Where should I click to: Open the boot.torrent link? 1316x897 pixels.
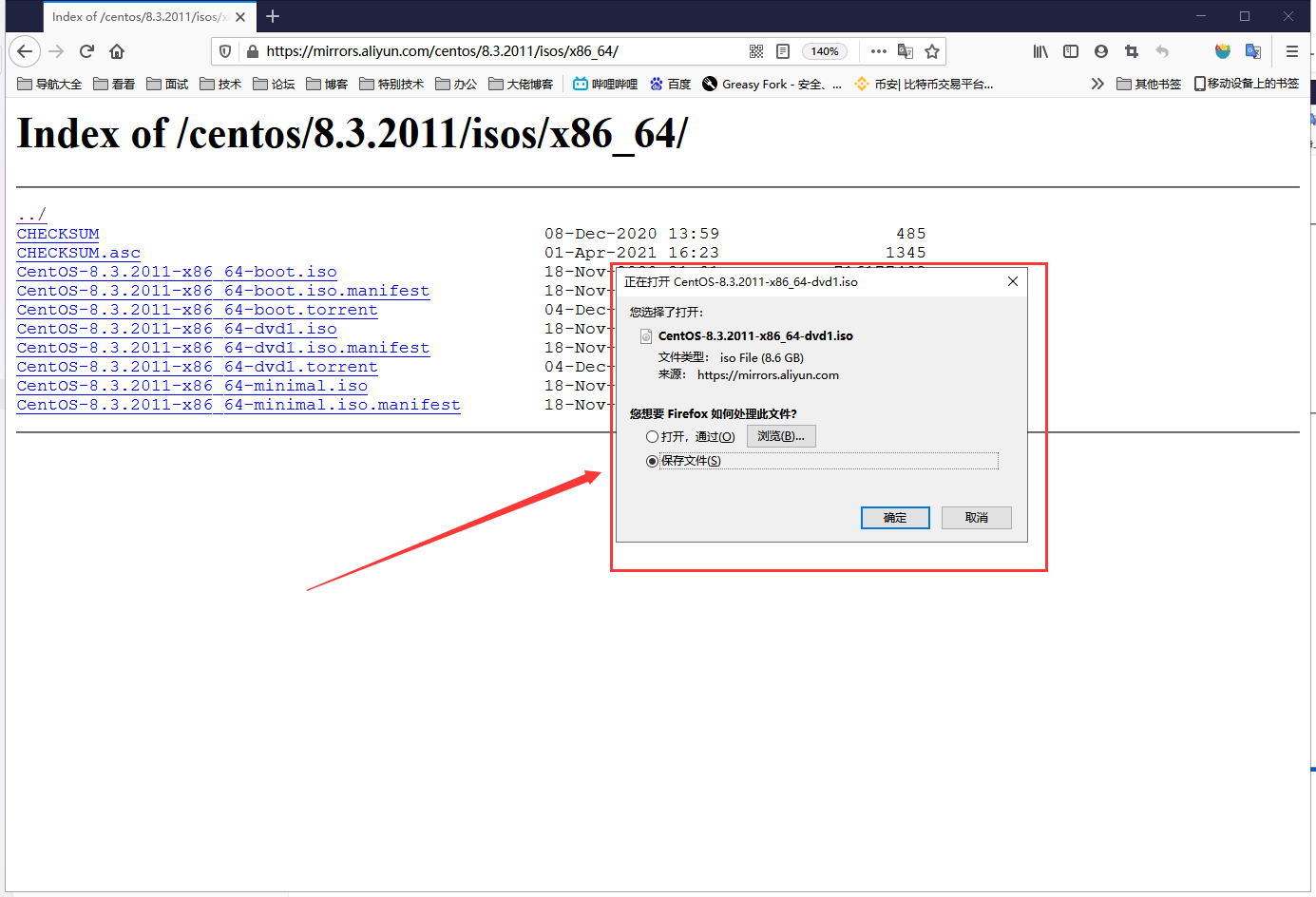(197, 310)
